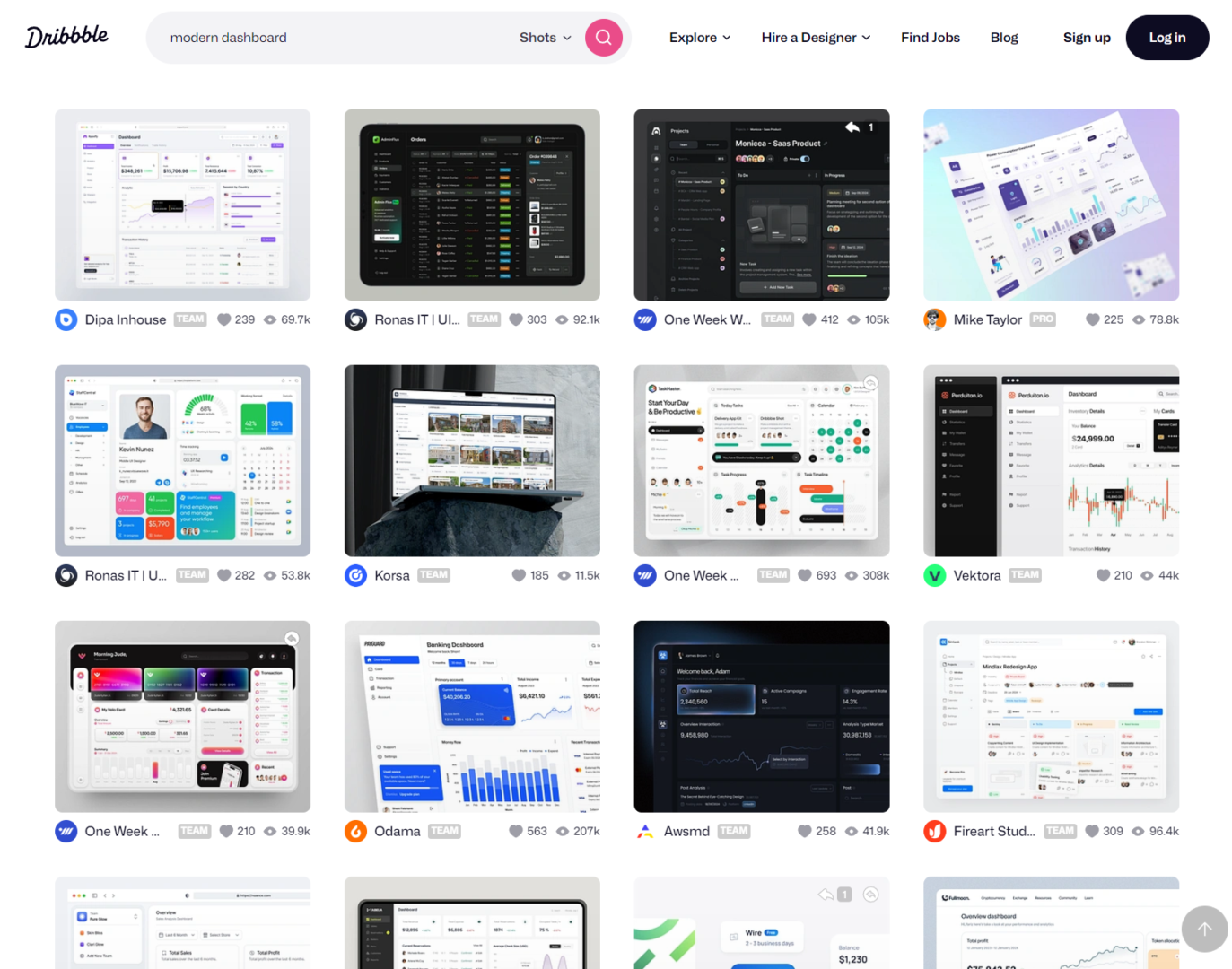
Task: Open the Odama Banking Dashboard thumbnail
Action: (x=472, y=716)
